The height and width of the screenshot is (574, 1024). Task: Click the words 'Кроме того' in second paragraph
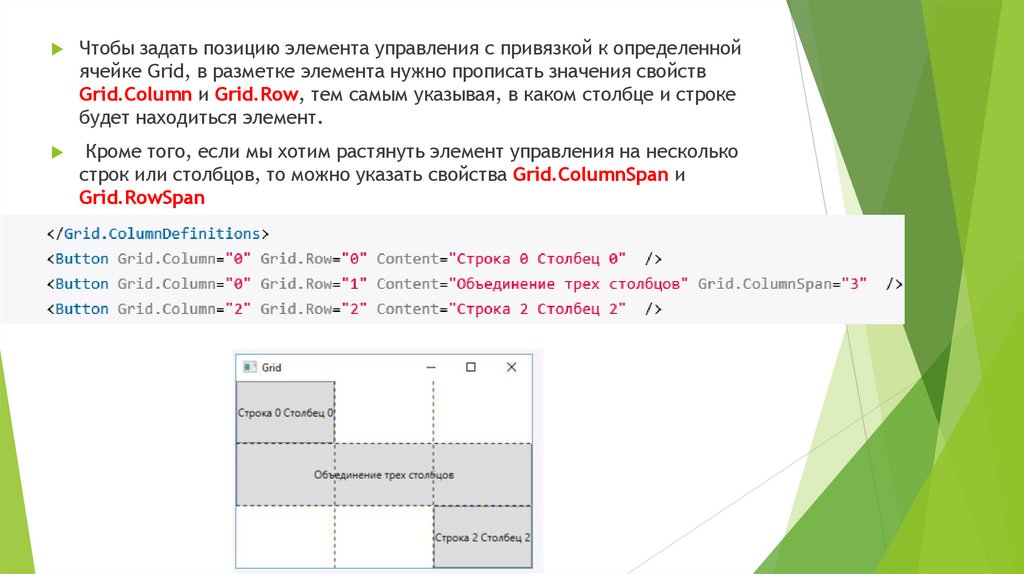(138, 151)
